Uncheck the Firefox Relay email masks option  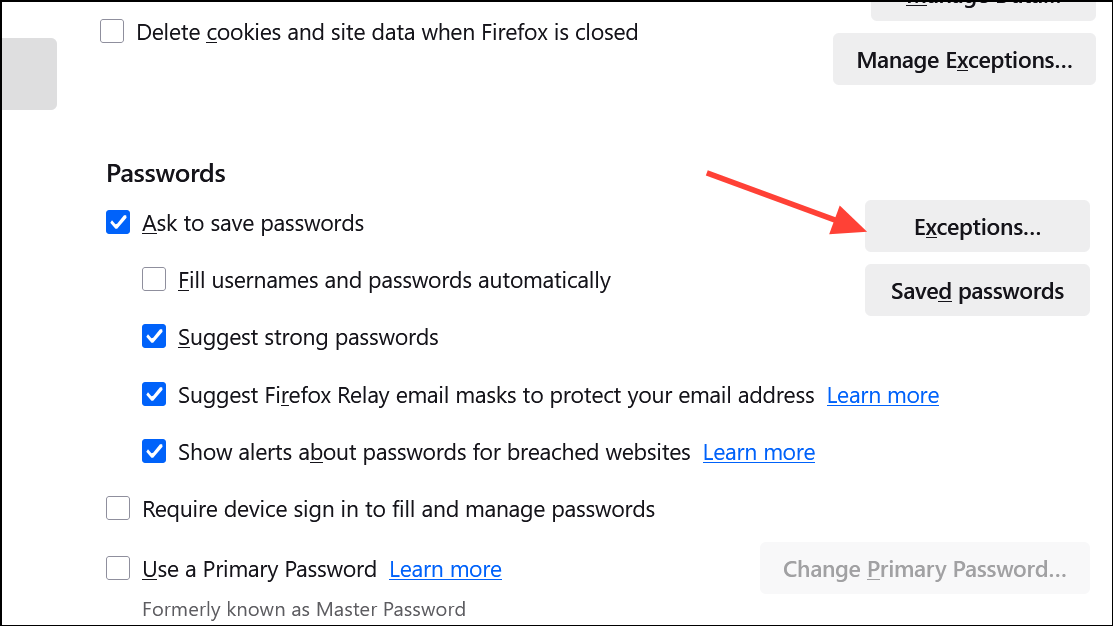point(153,394)
